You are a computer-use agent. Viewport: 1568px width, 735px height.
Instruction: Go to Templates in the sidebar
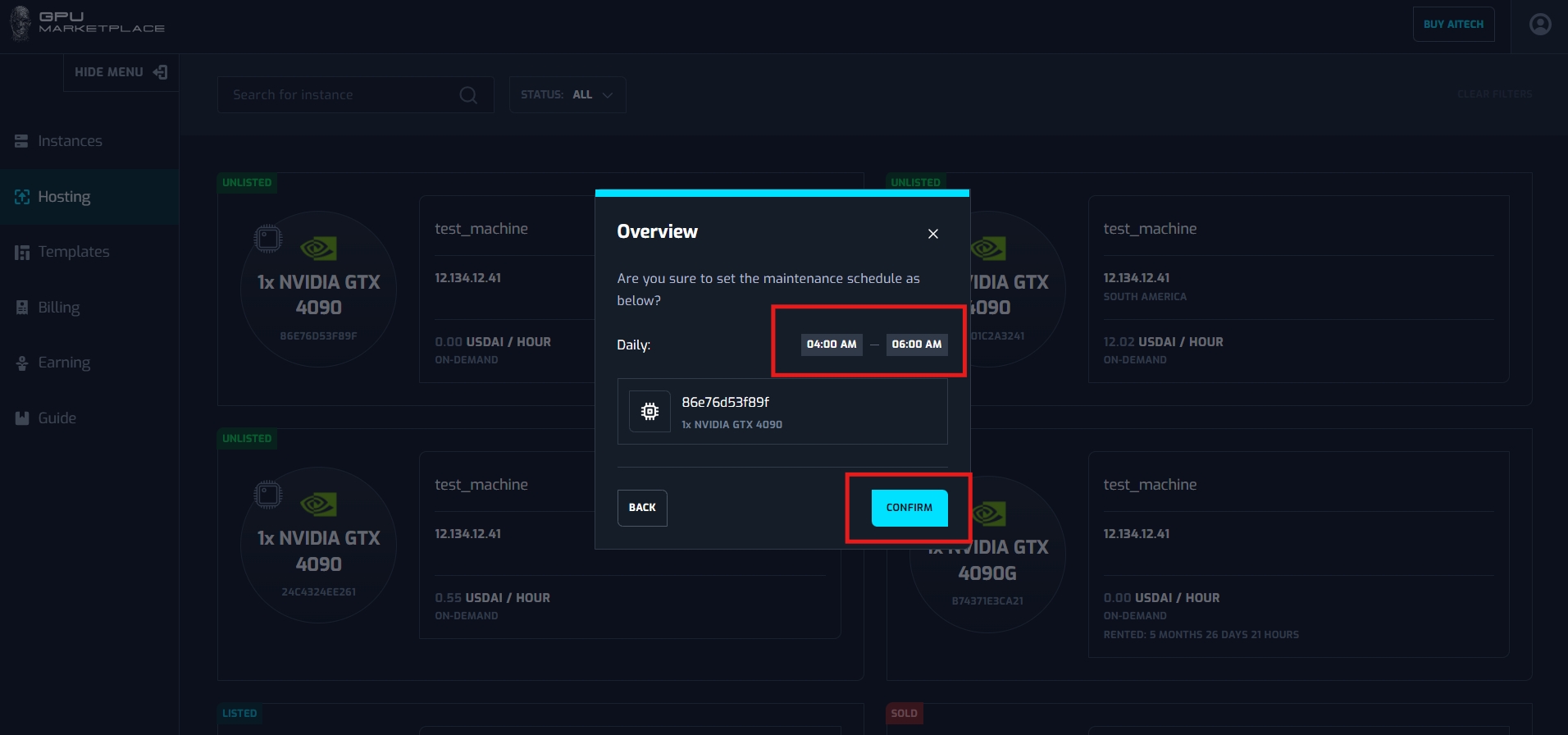73,252
